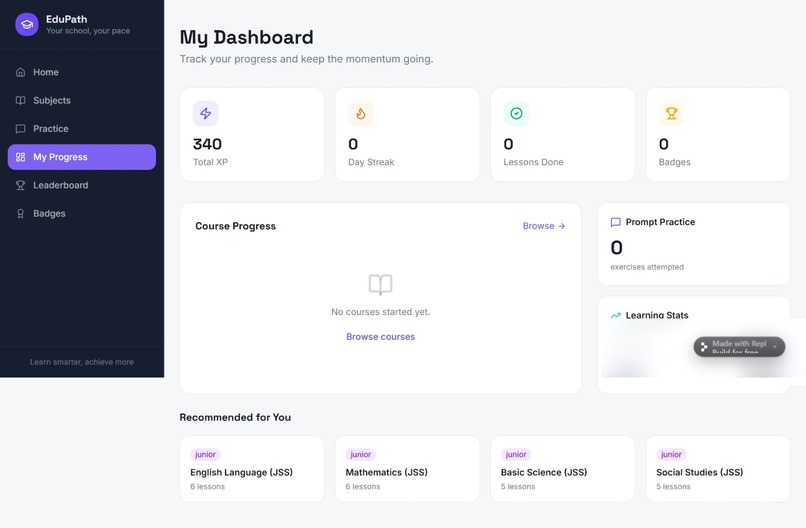Click the Badges trophy icon on stat card
The height and width of the screenshot is (528, 806).
coord(671,113)
